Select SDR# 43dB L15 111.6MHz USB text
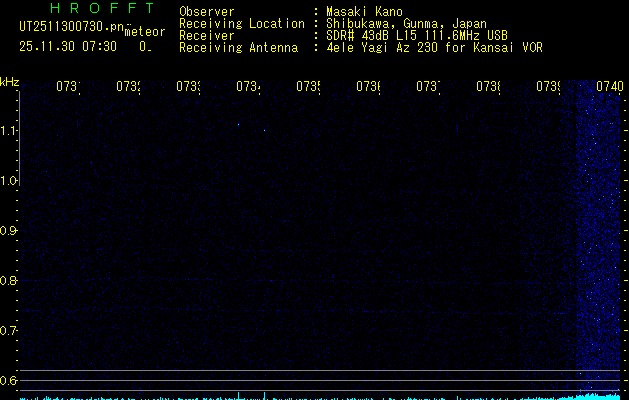This screenshot has width=629, height=400. coord(417,35)
